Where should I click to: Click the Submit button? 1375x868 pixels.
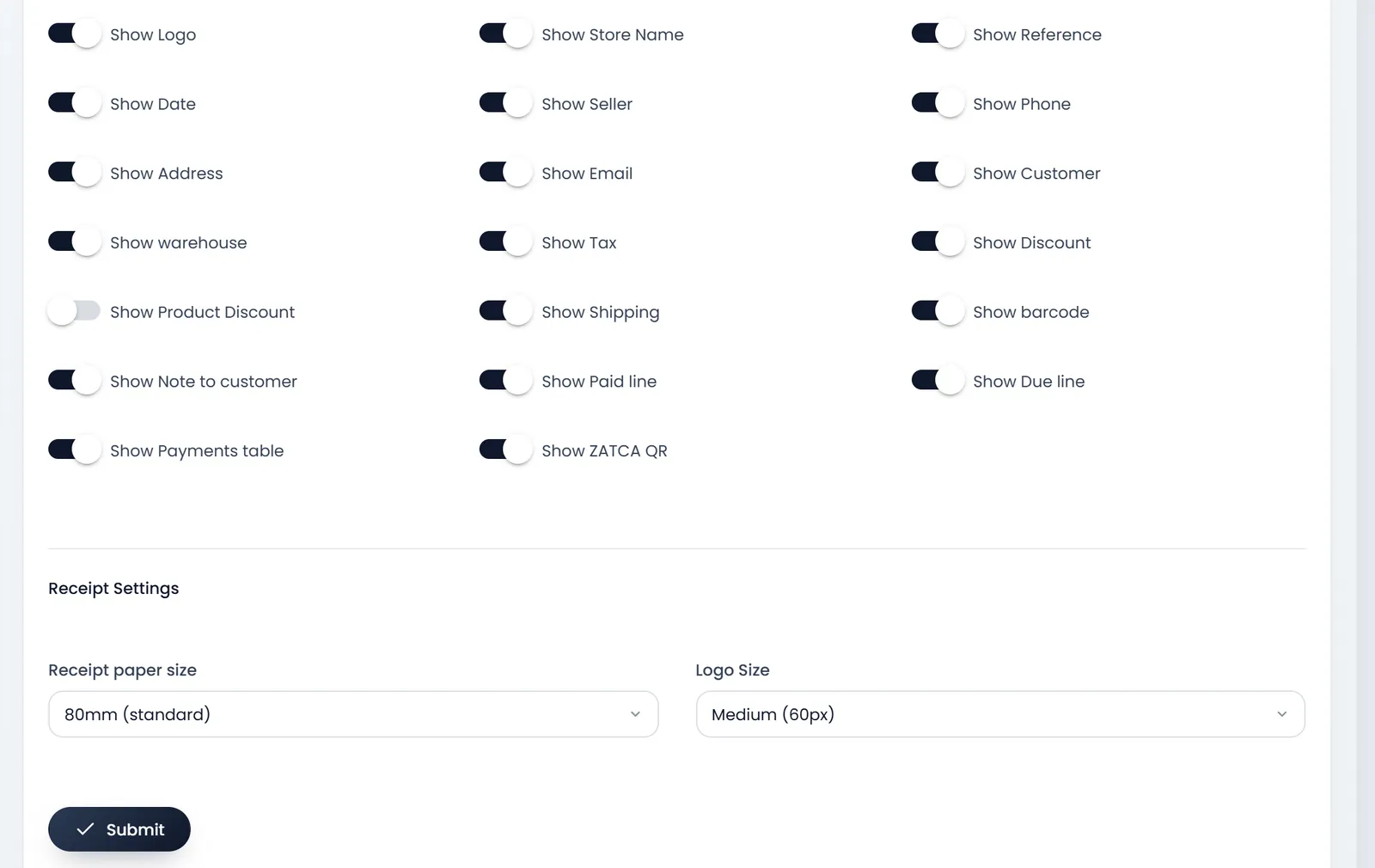[119, 829]
